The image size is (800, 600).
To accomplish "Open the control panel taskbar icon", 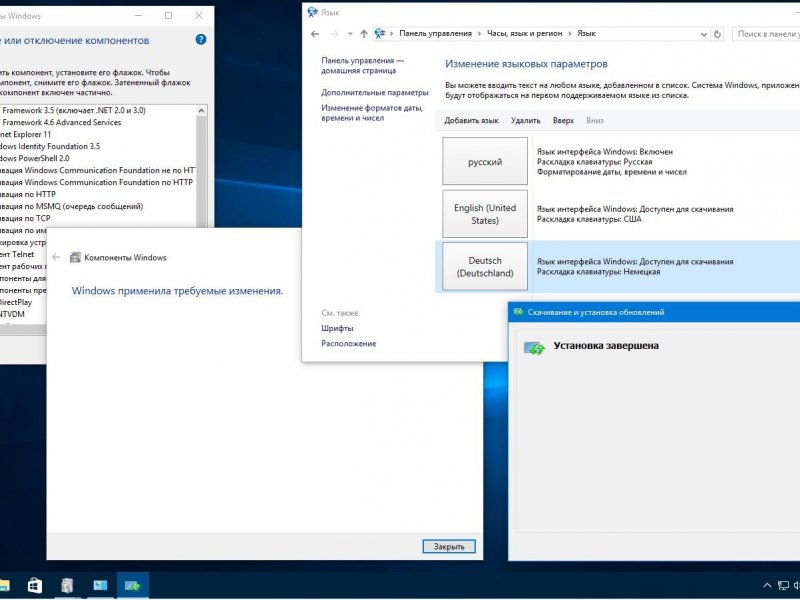I will [100, 585].
